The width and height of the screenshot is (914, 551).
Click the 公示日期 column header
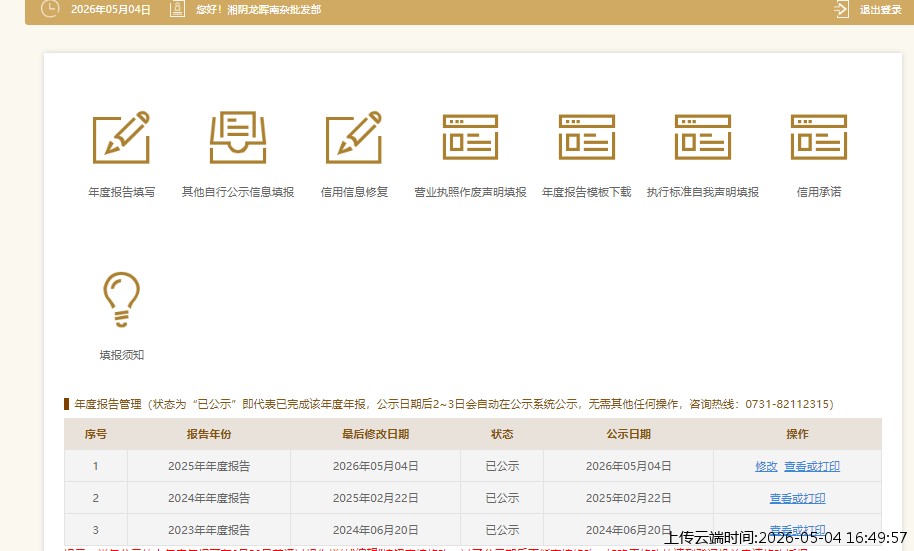[628, 434]
